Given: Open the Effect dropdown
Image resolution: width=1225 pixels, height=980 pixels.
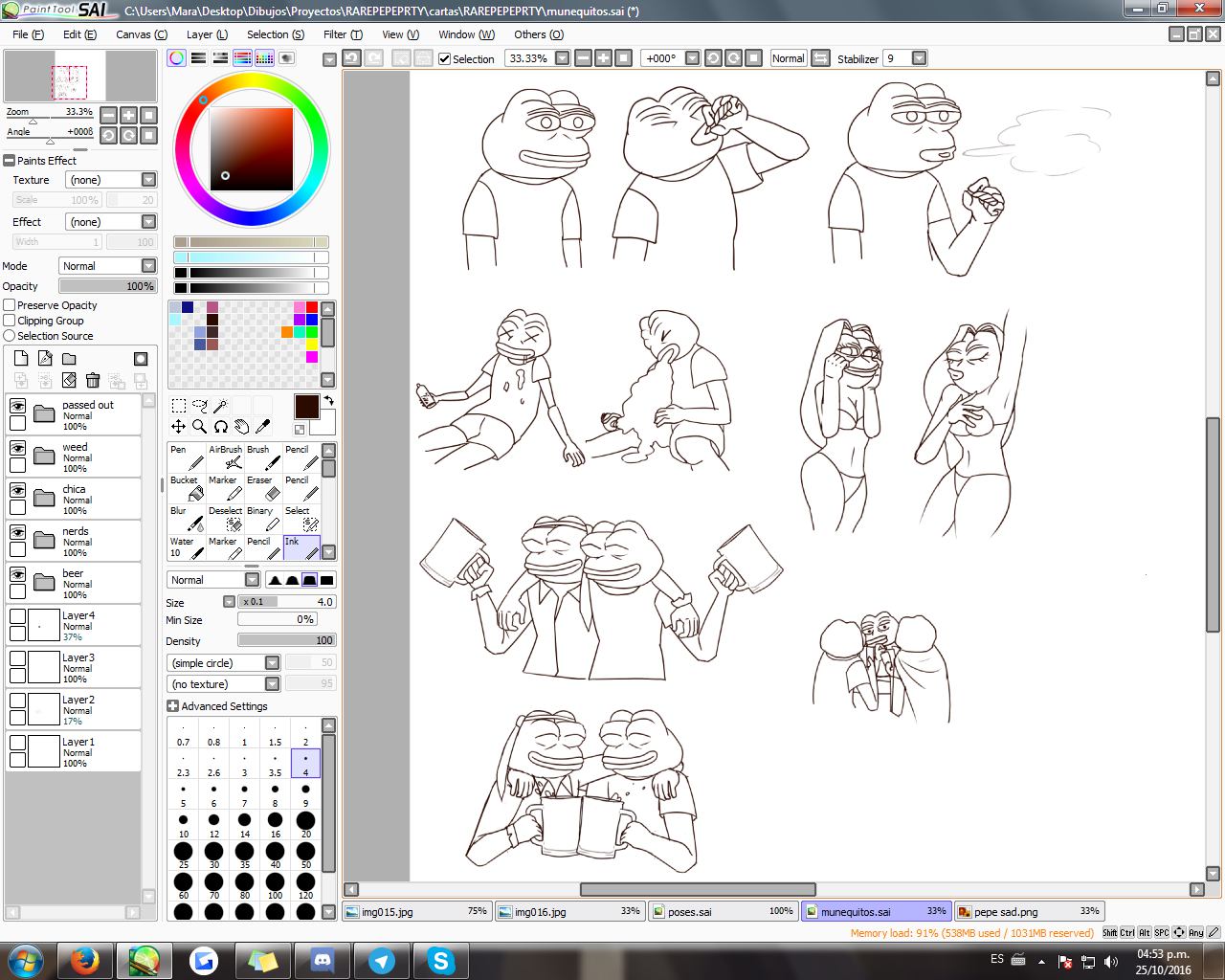Looking at the screenshot, I should pos(148,222).
